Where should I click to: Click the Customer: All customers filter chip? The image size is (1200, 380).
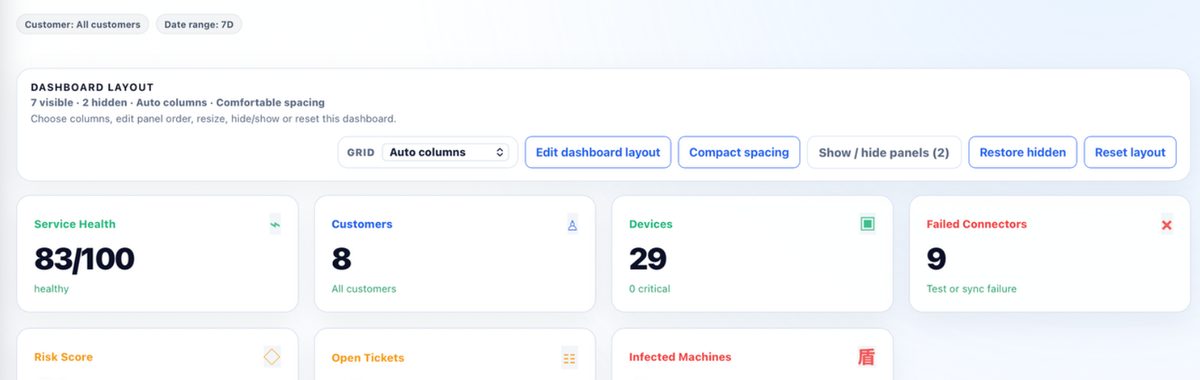coord(83,24)
